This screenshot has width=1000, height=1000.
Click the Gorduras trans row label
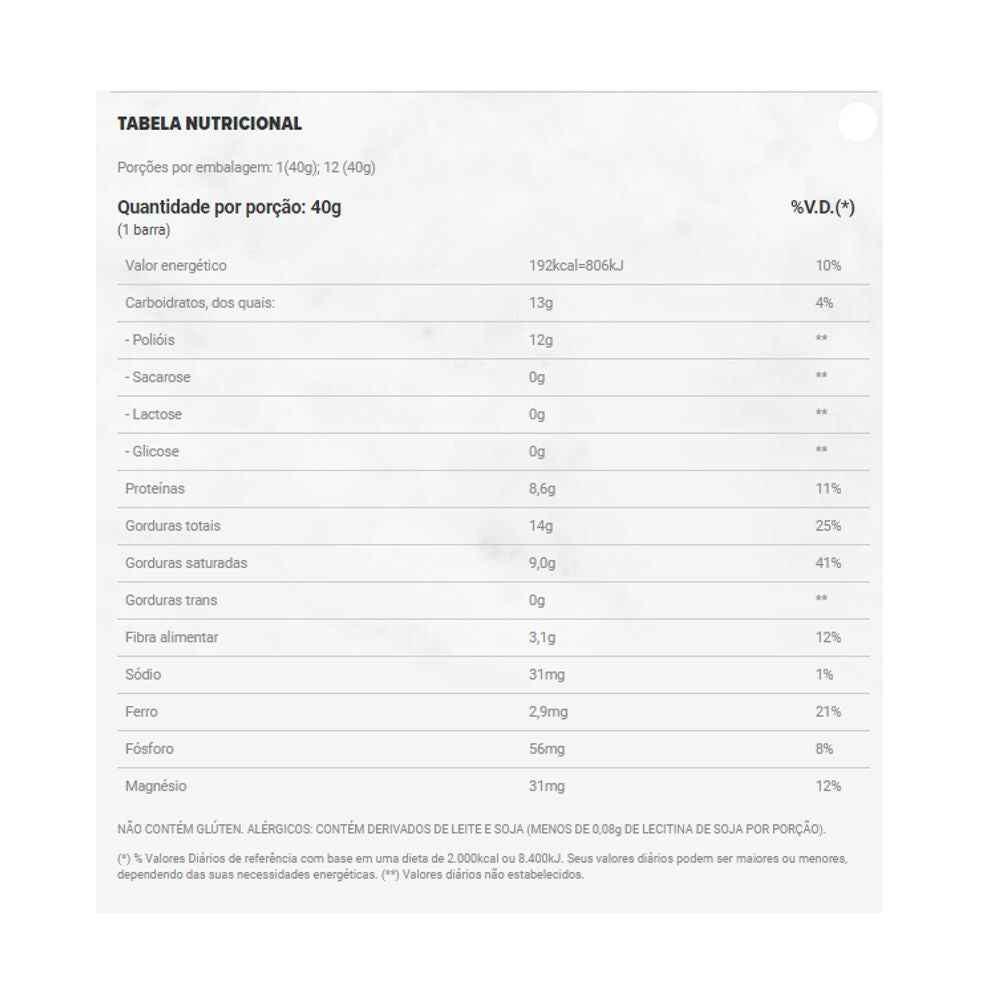point(171,600)
